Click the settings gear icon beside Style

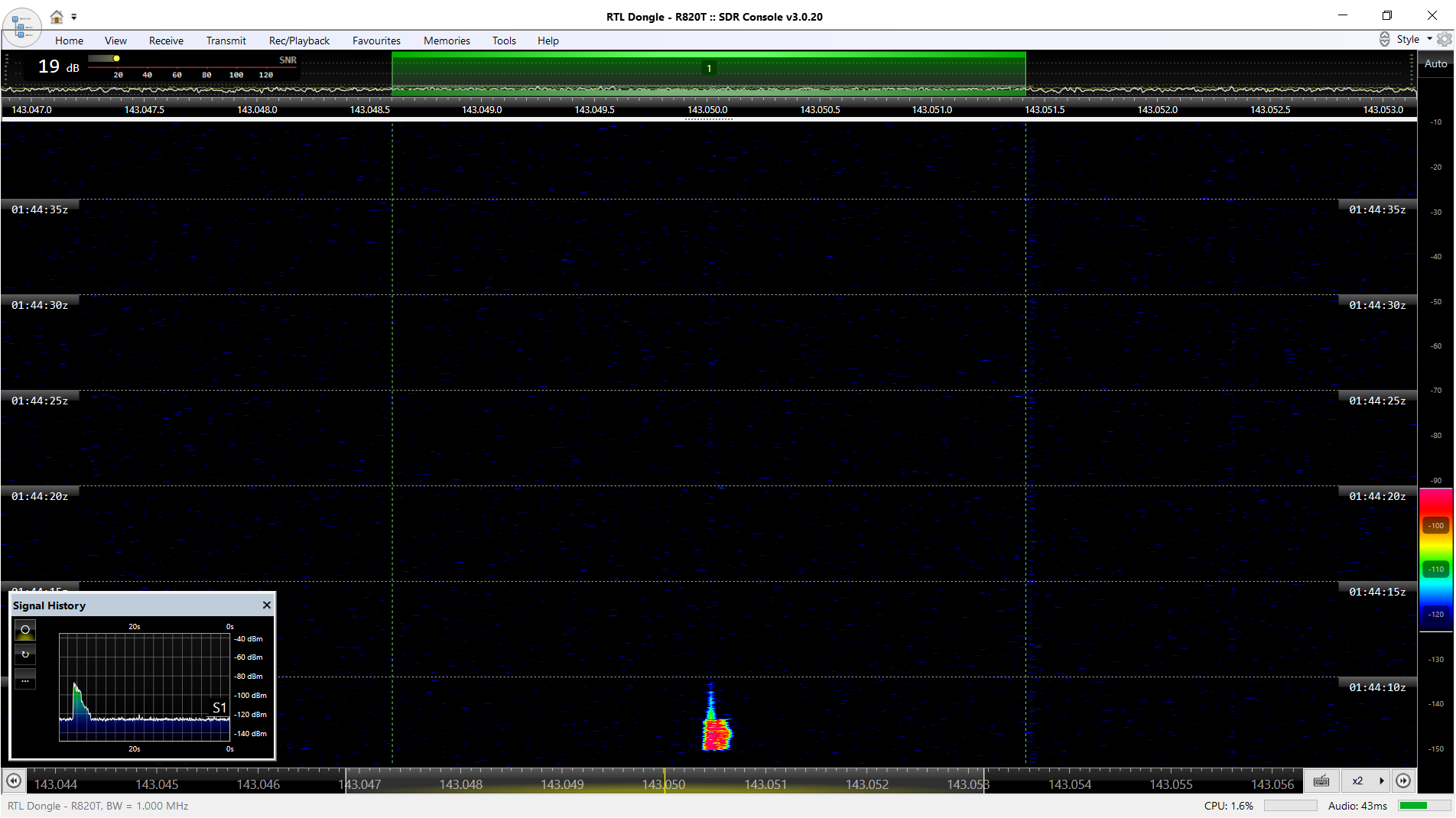click(x=1444, y=39)
